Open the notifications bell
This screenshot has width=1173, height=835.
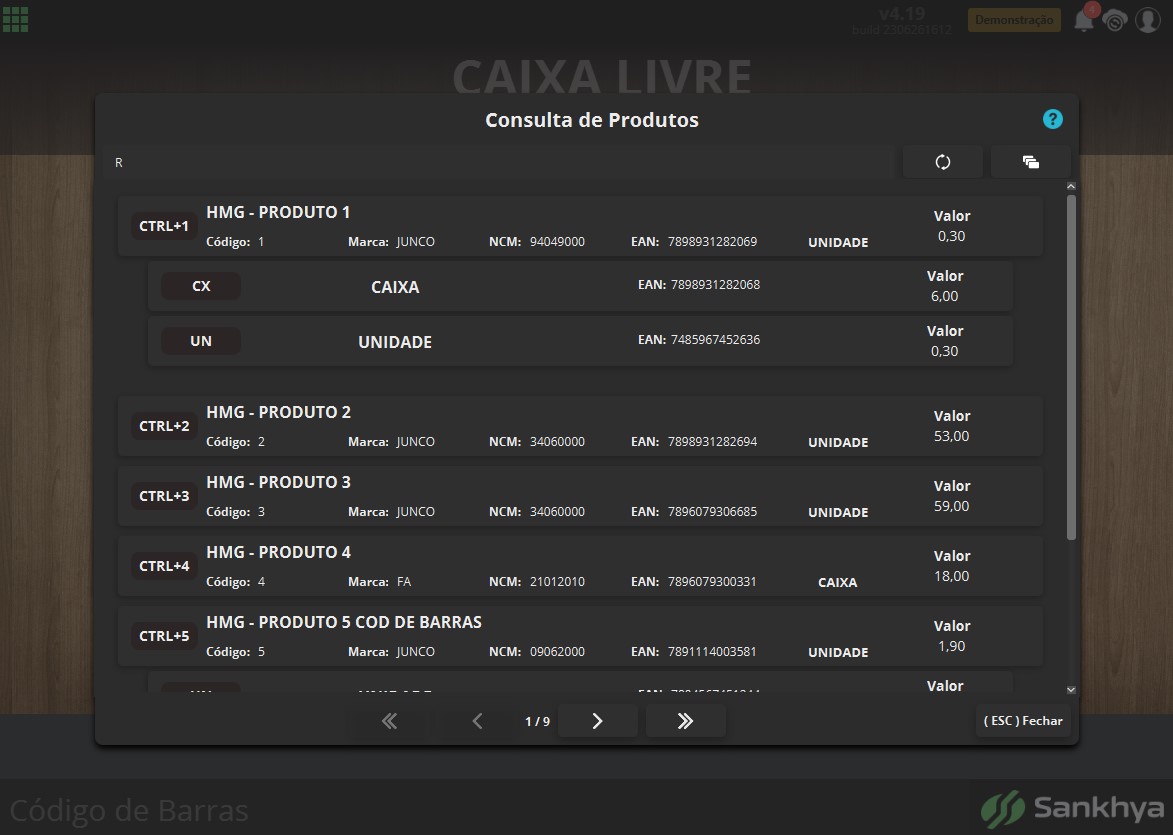click(x=1083, y=20)
